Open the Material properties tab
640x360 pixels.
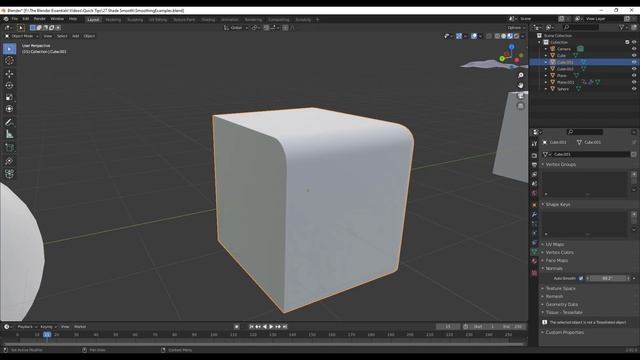[534, 262]
